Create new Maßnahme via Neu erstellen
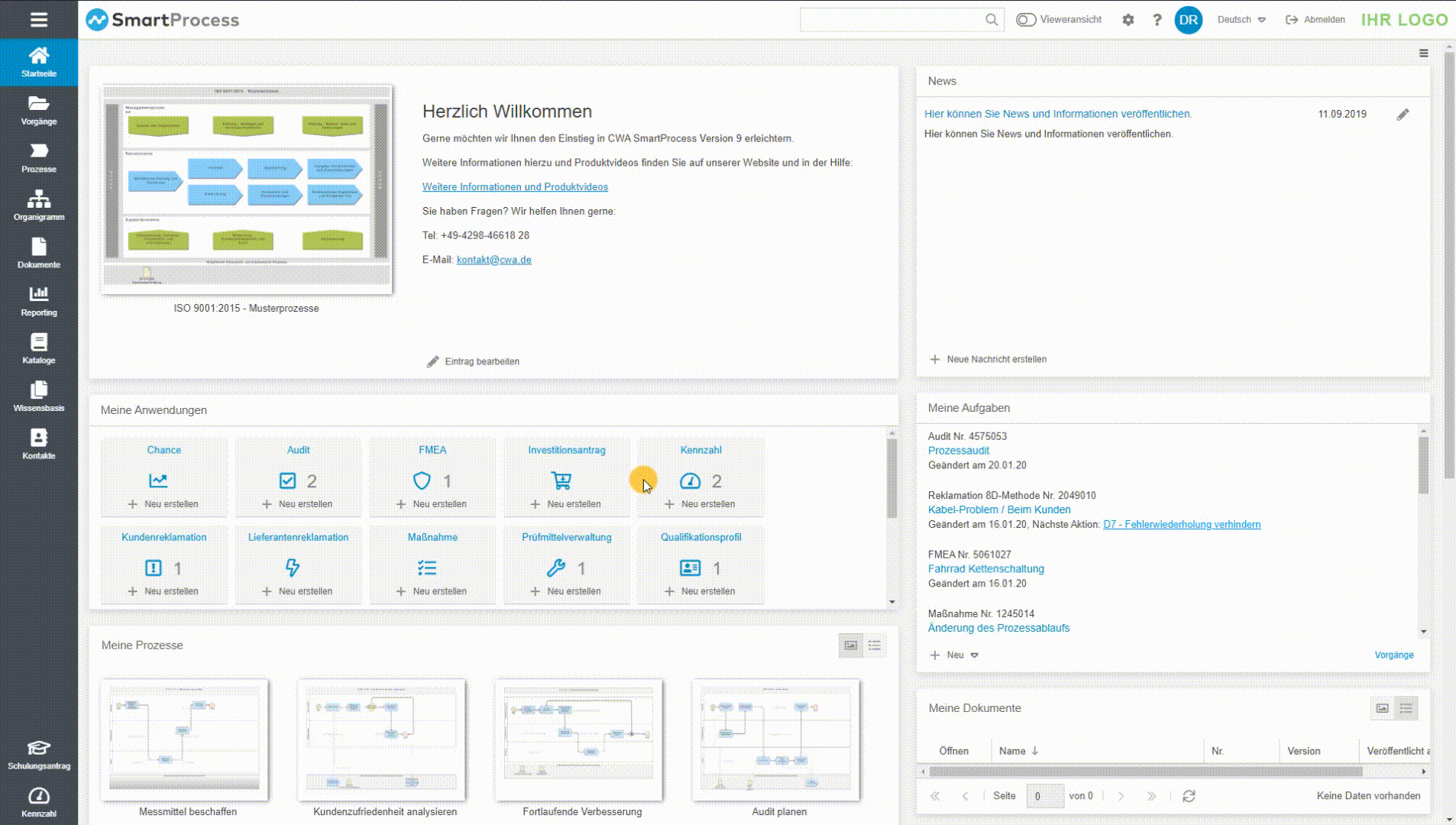Viewport: 1456px width, 825px height. click(x=432, y=591)
